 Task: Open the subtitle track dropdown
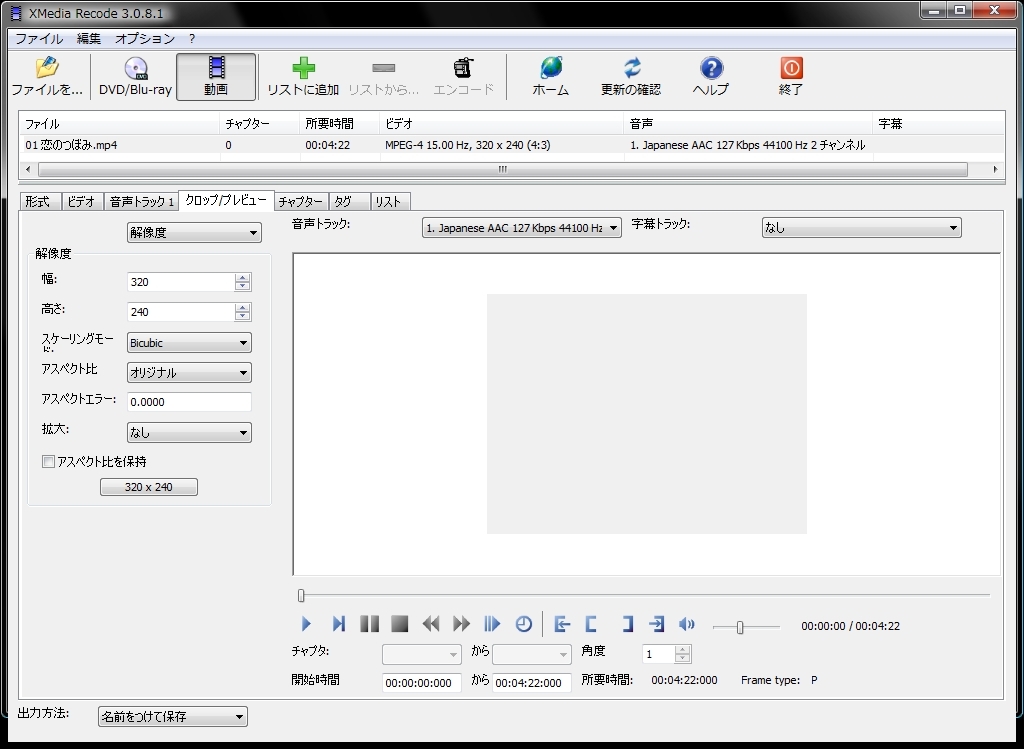[860, 228]
